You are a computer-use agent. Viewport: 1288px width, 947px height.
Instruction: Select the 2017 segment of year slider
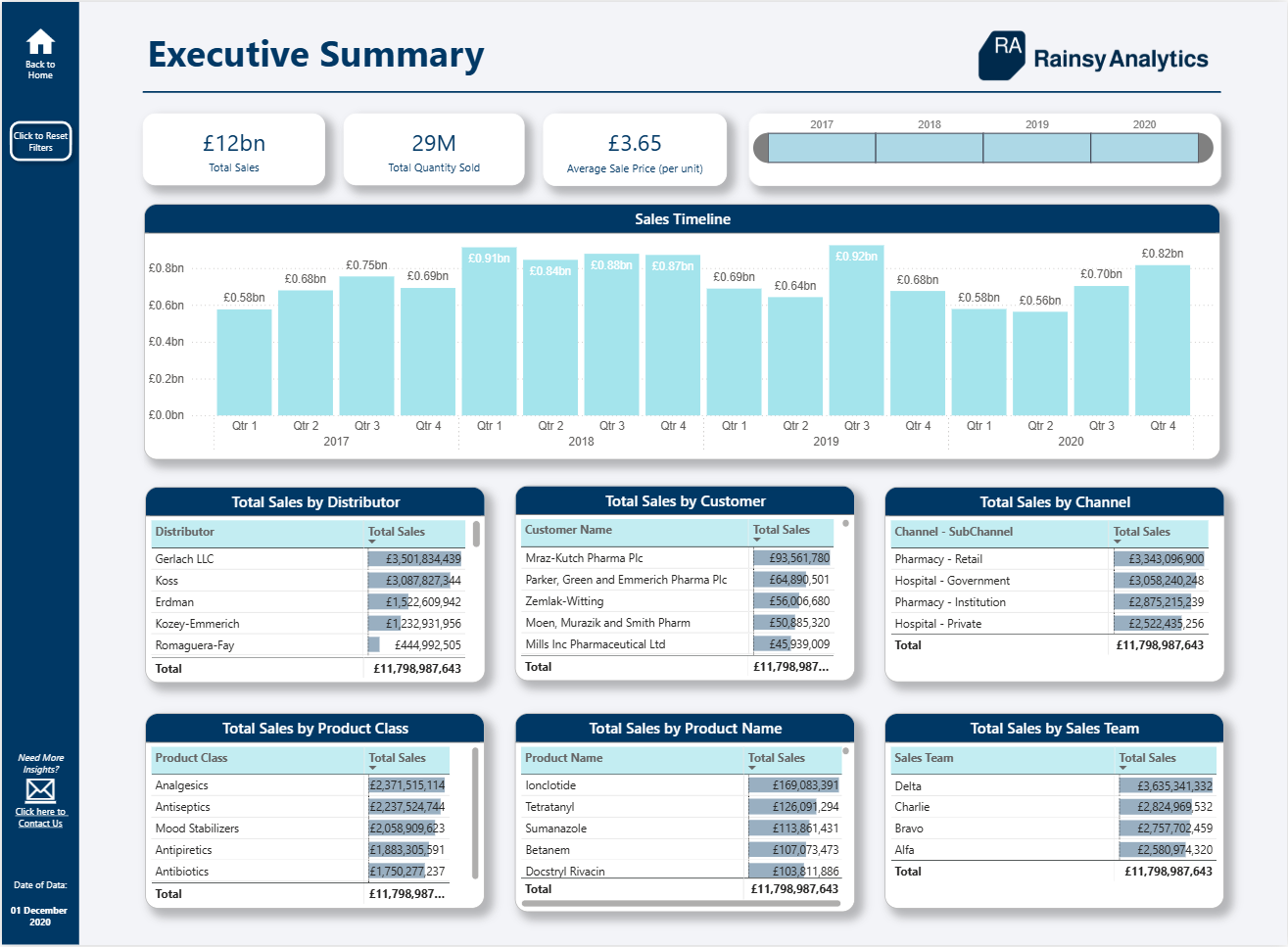(822, 148)
